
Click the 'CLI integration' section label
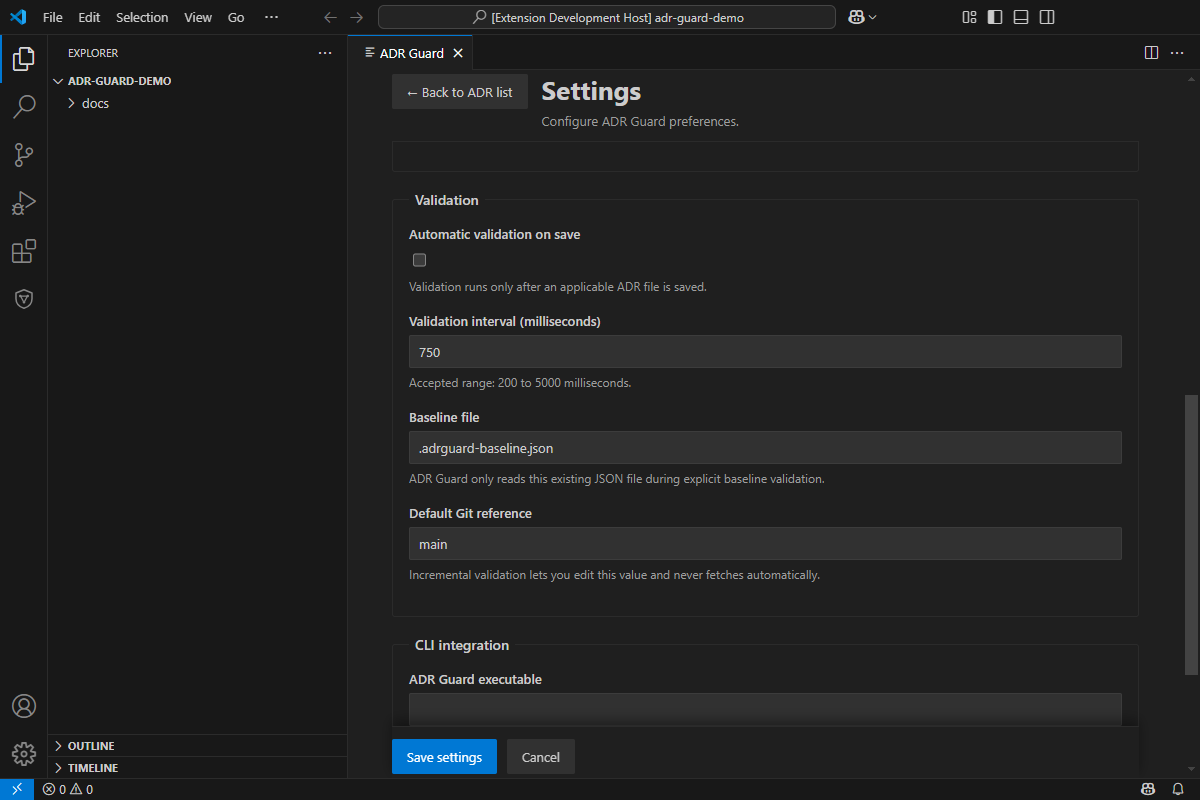point(462,645)
